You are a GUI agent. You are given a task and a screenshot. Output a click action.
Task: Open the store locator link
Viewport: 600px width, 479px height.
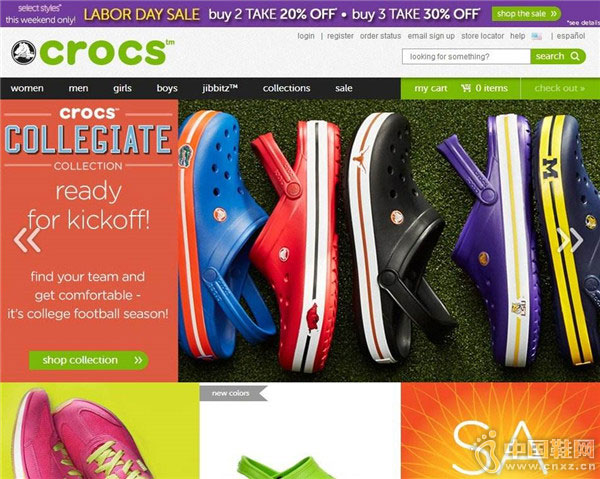(483, 36)
